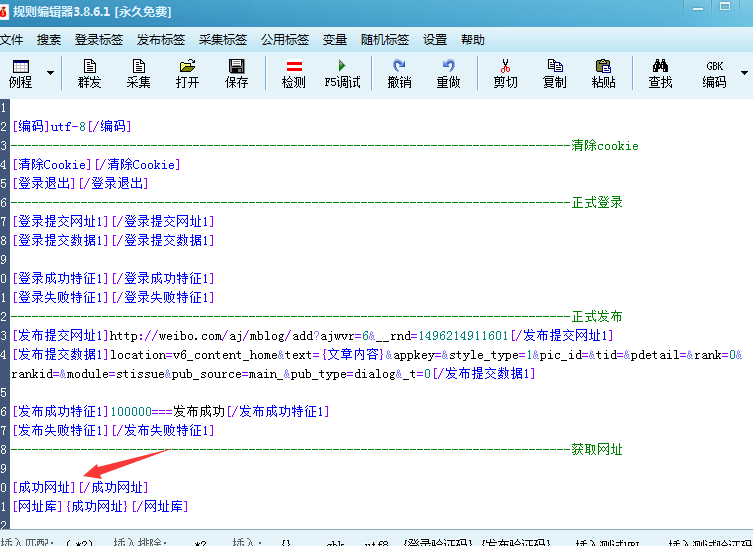
Task: Open the 文件 menu
Action: (x=11, y=40)
